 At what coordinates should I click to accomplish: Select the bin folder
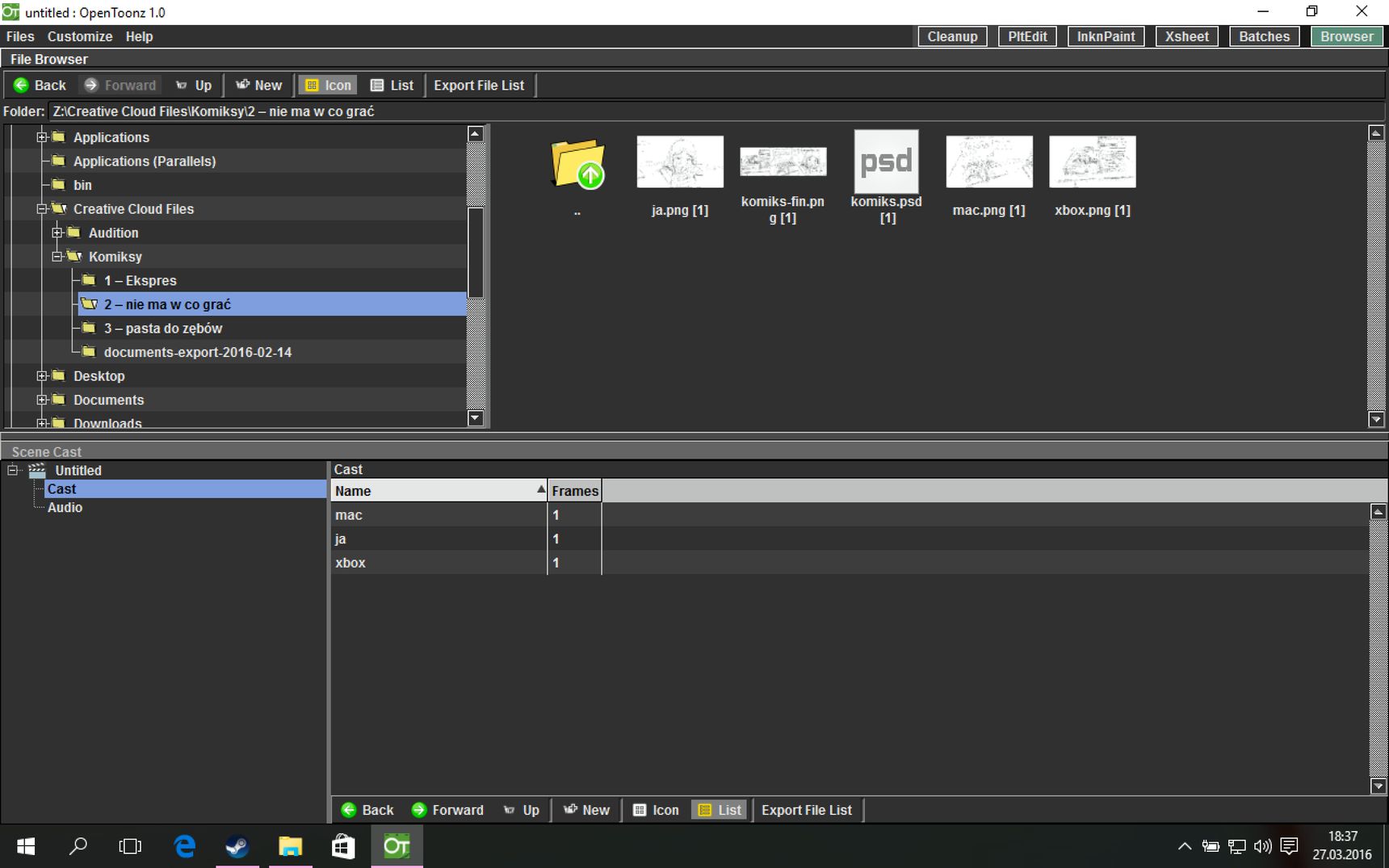[x=82, y=185]
